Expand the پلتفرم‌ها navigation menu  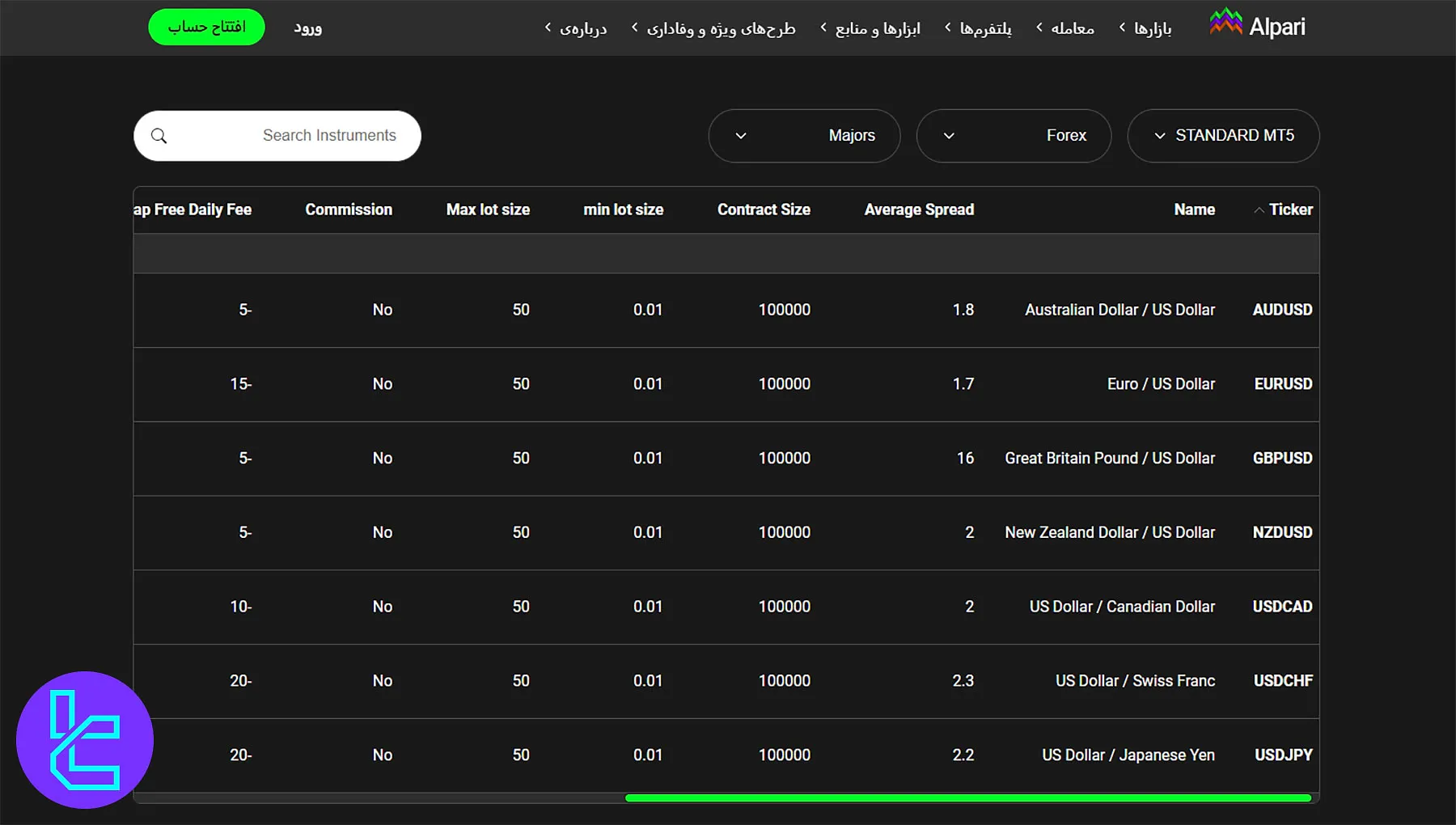tap(979, 28)
